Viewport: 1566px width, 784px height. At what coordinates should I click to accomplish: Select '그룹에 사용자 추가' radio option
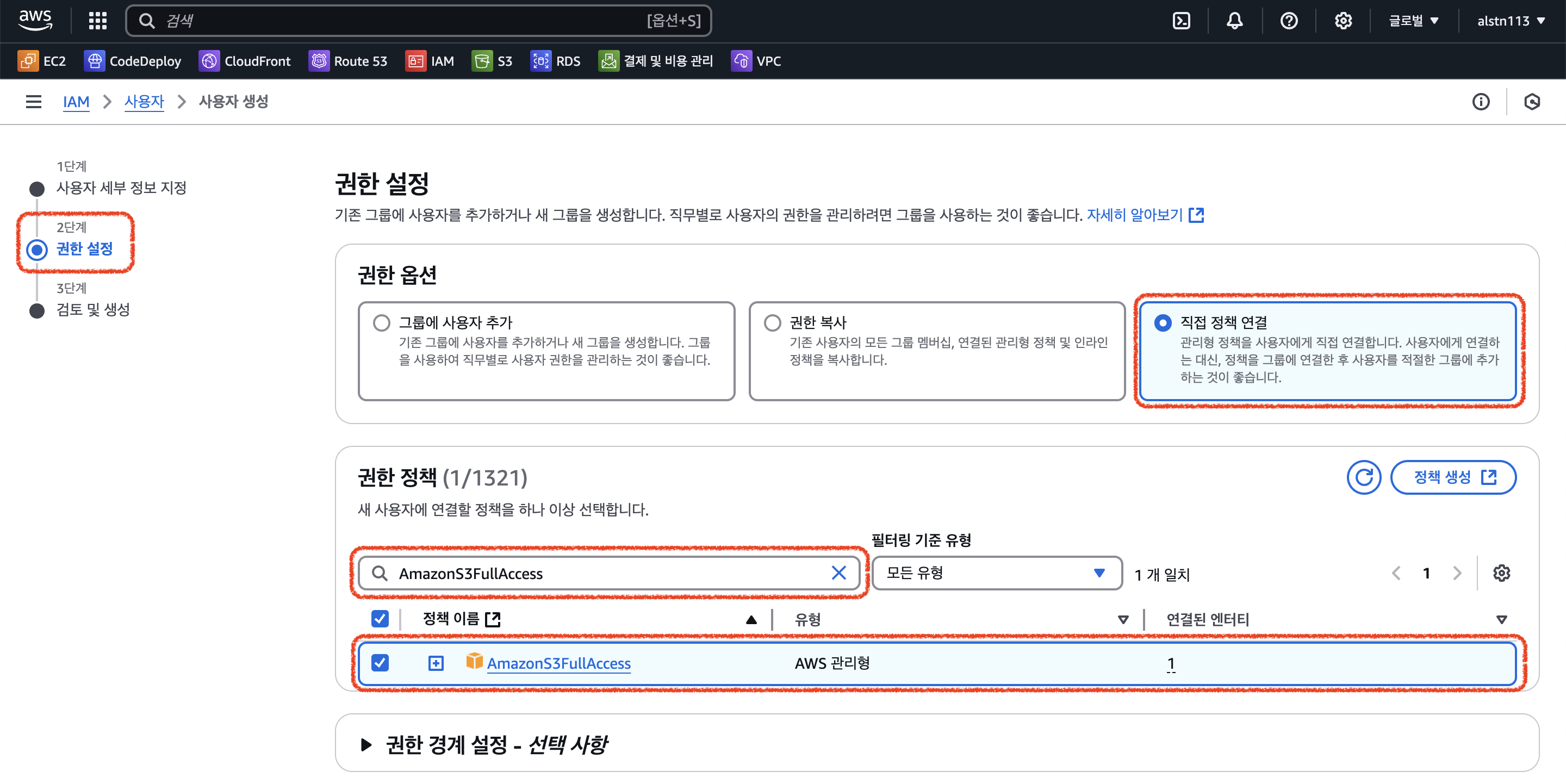(x=382, y=323)
